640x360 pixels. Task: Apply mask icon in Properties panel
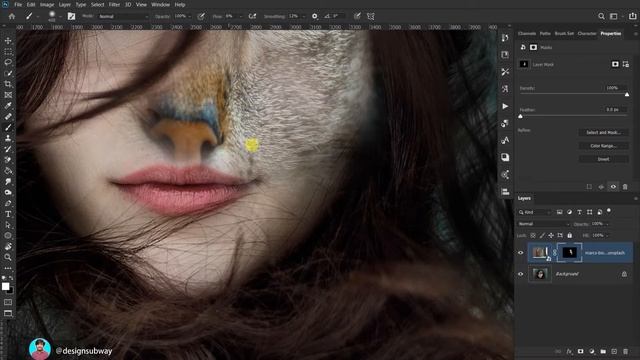pyautogui.click(x=601, y=187)
